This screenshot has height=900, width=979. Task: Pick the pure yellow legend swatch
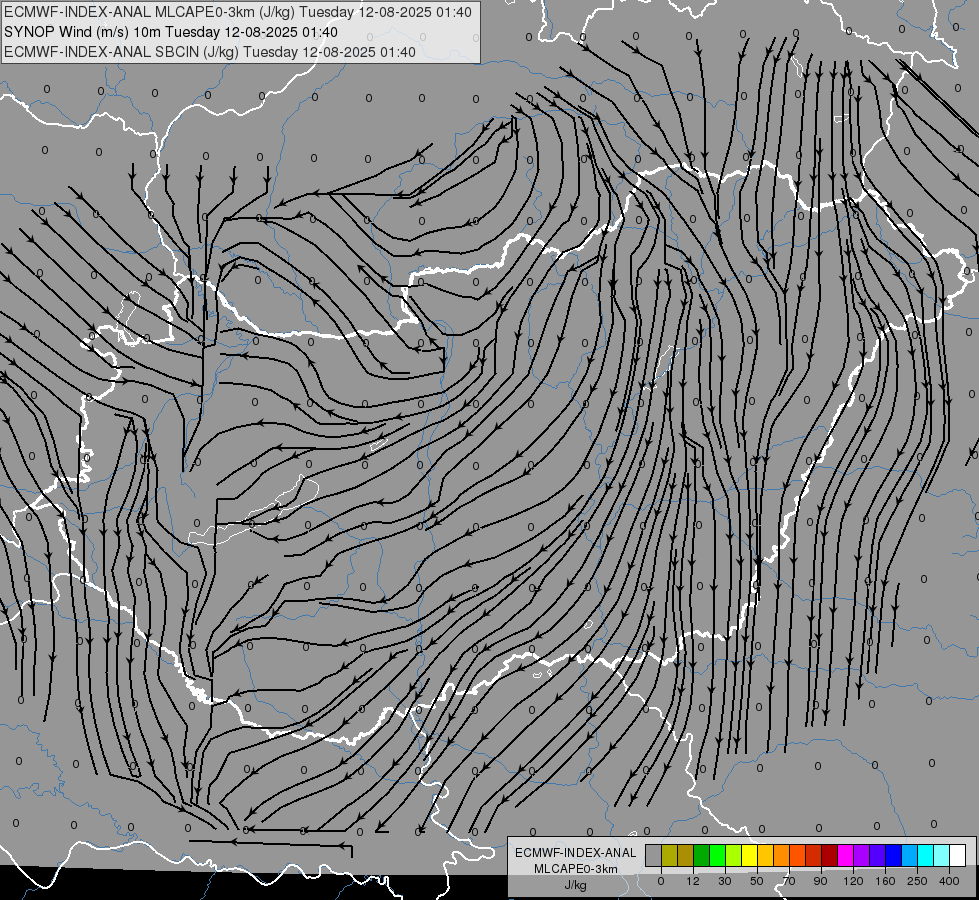[x=749, y=855]
